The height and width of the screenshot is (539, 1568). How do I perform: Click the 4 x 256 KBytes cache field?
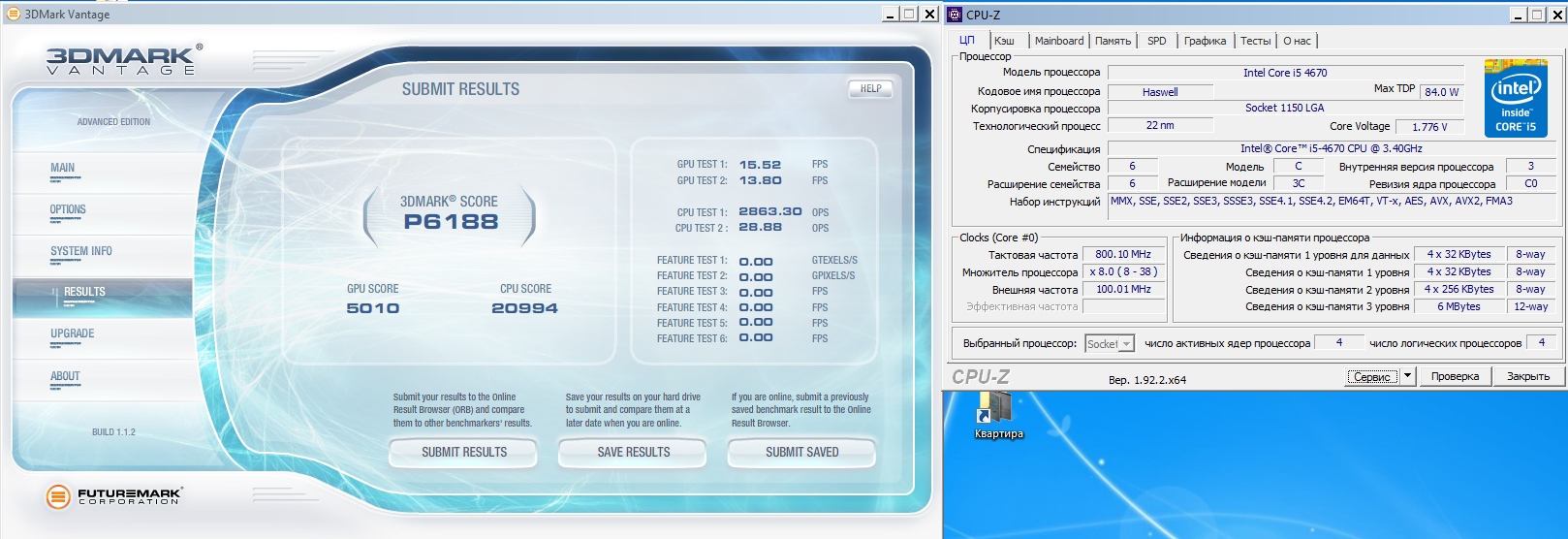[1458, 289]
